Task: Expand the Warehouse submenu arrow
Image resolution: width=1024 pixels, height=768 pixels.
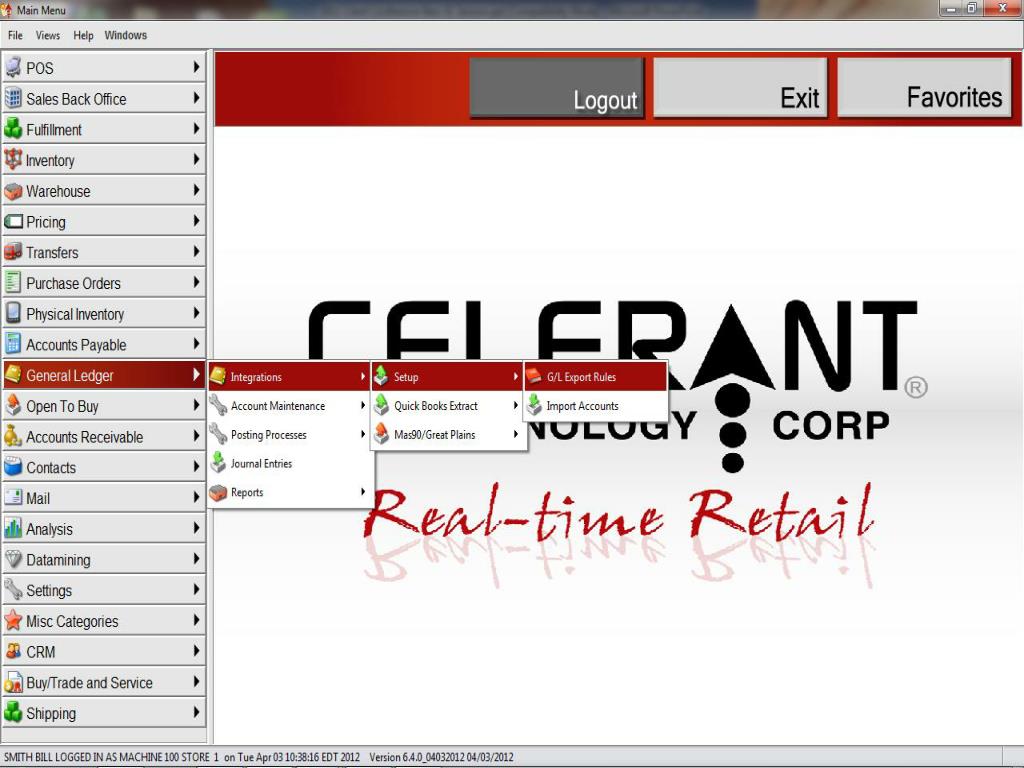Action: click(196, 190)
